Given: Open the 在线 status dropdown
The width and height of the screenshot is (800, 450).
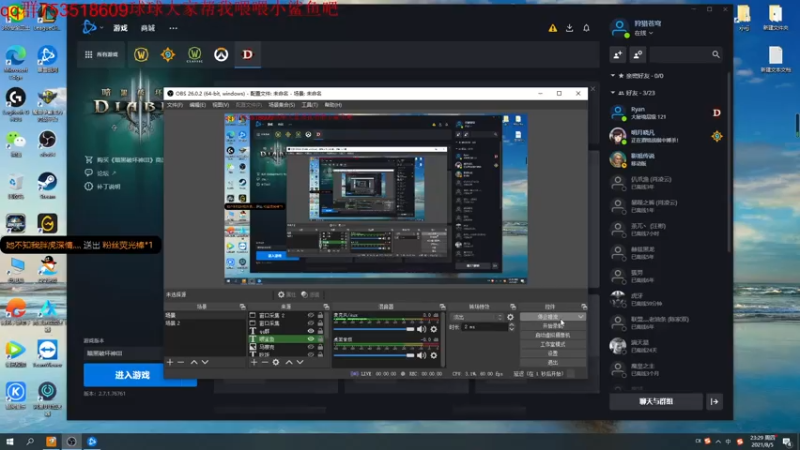Looking at the screenshot, I should click(x=644, y=33).
